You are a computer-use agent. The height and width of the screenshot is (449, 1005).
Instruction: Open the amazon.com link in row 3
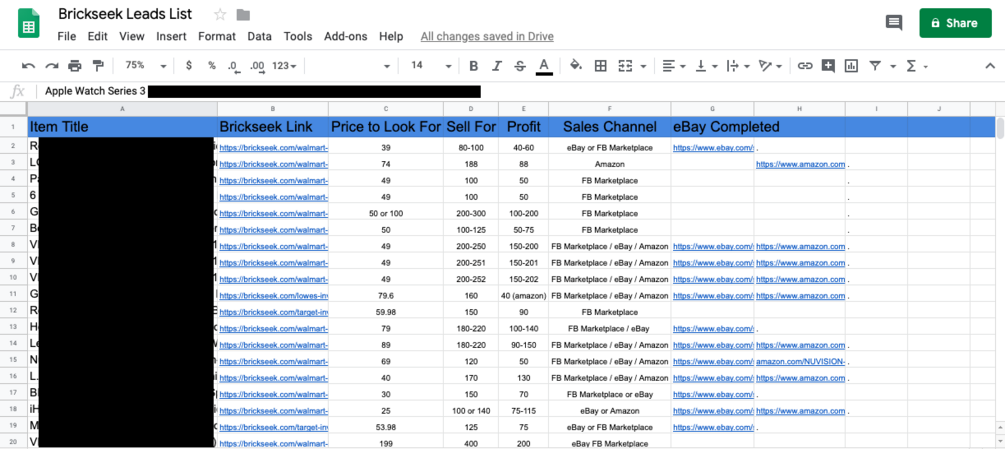click(x=800, y=165)
